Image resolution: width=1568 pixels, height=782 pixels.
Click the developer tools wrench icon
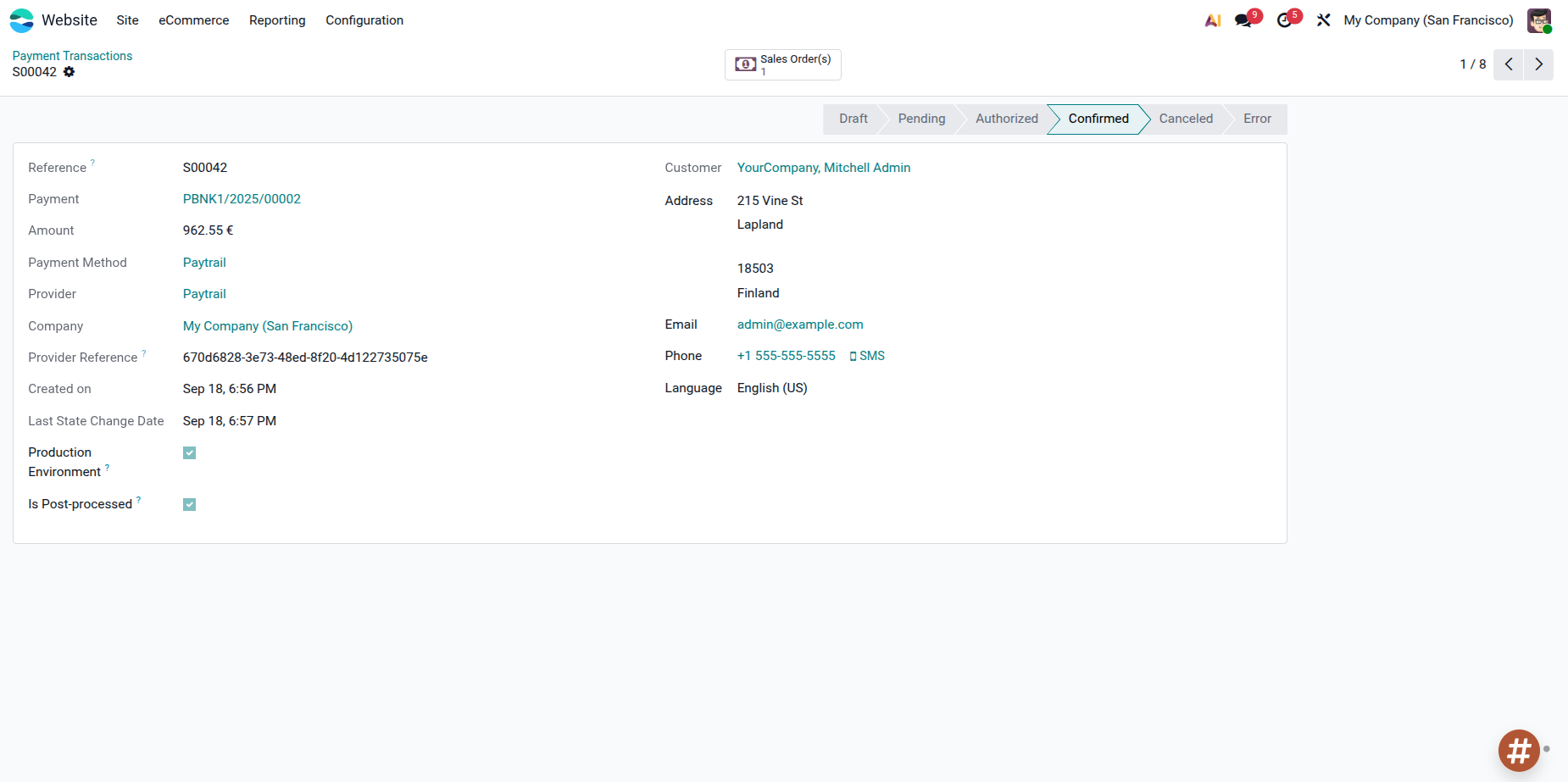point(1323,19)
